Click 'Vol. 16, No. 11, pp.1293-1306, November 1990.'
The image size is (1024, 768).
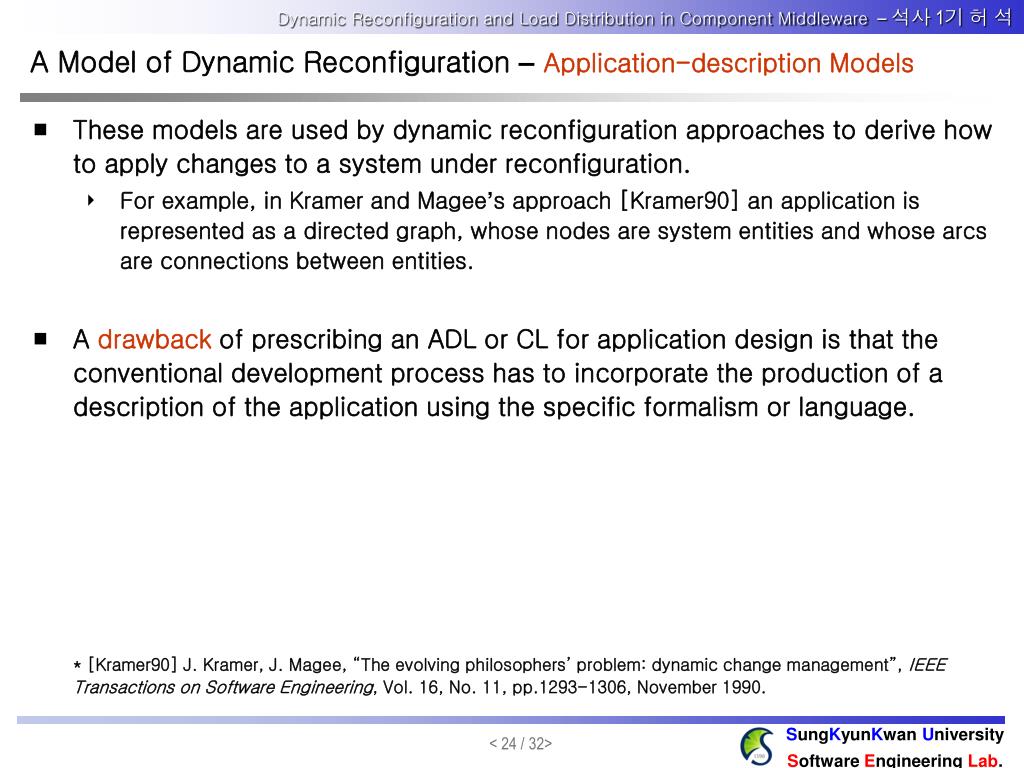click(573, 687)
